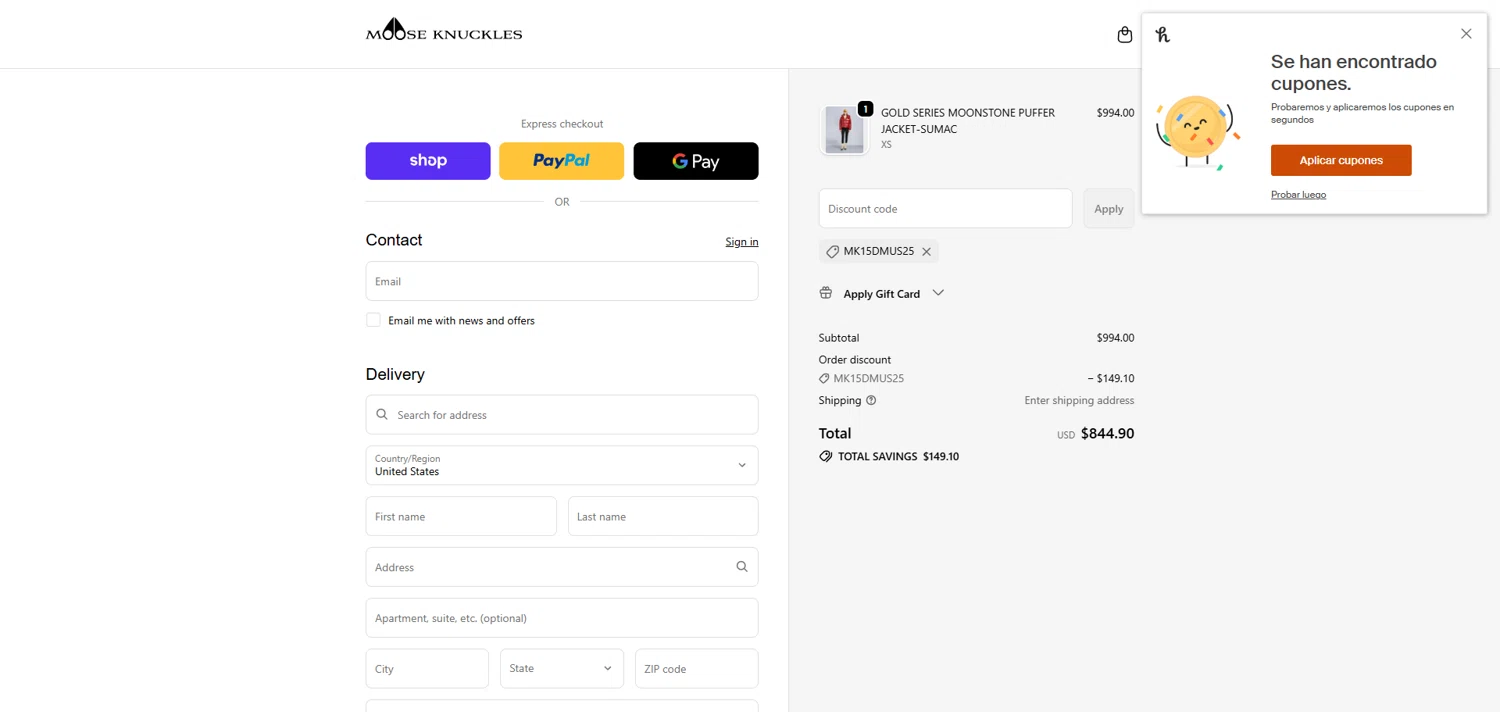Pay with Shop Pay express checkout
Image resolution: width=1500 pixels, height=712 pixels.
tap(428, 161)
